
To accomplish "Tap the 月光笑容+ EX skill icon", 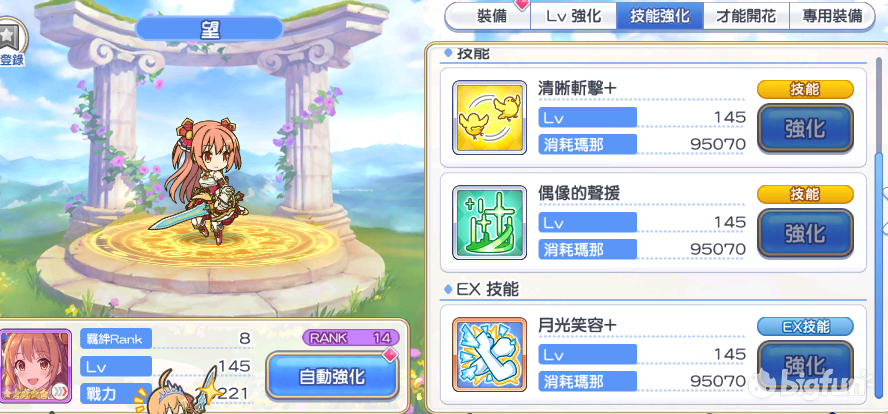I will [x=490, y=355].
